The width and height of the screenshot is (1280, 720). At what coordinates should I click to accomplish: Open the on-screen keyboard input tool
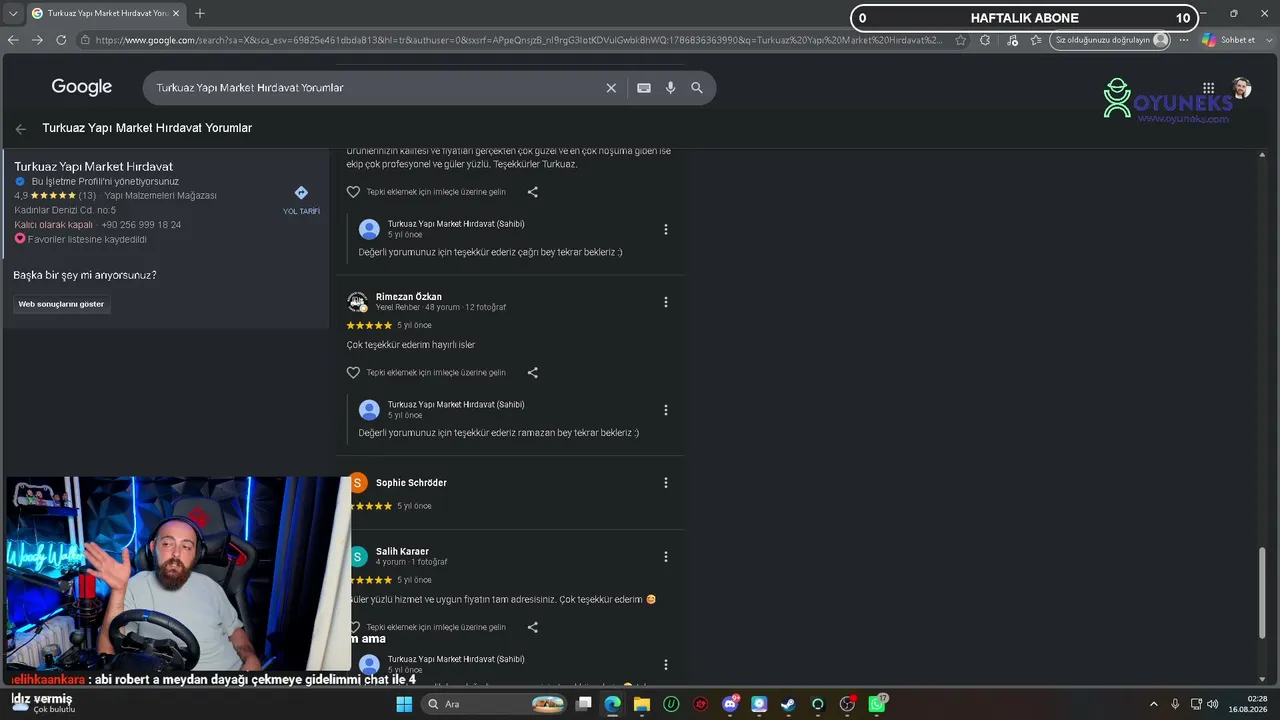pos(644,88)
